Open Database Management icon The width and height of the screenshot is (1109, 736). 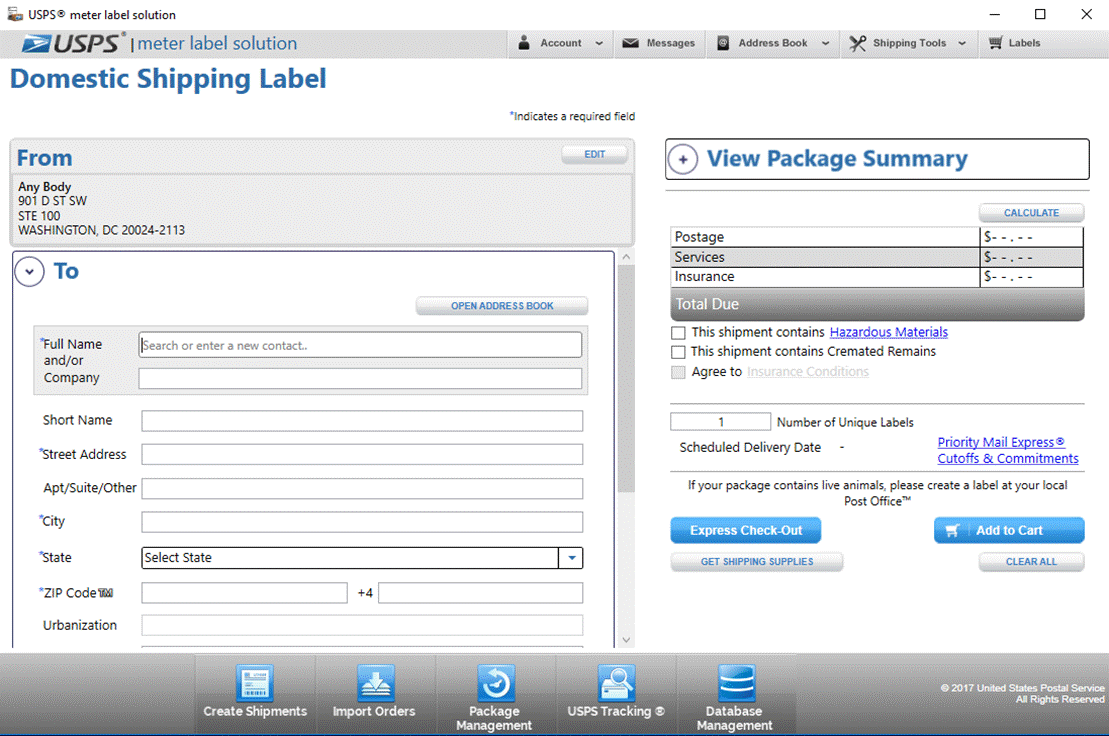[736, 682]
